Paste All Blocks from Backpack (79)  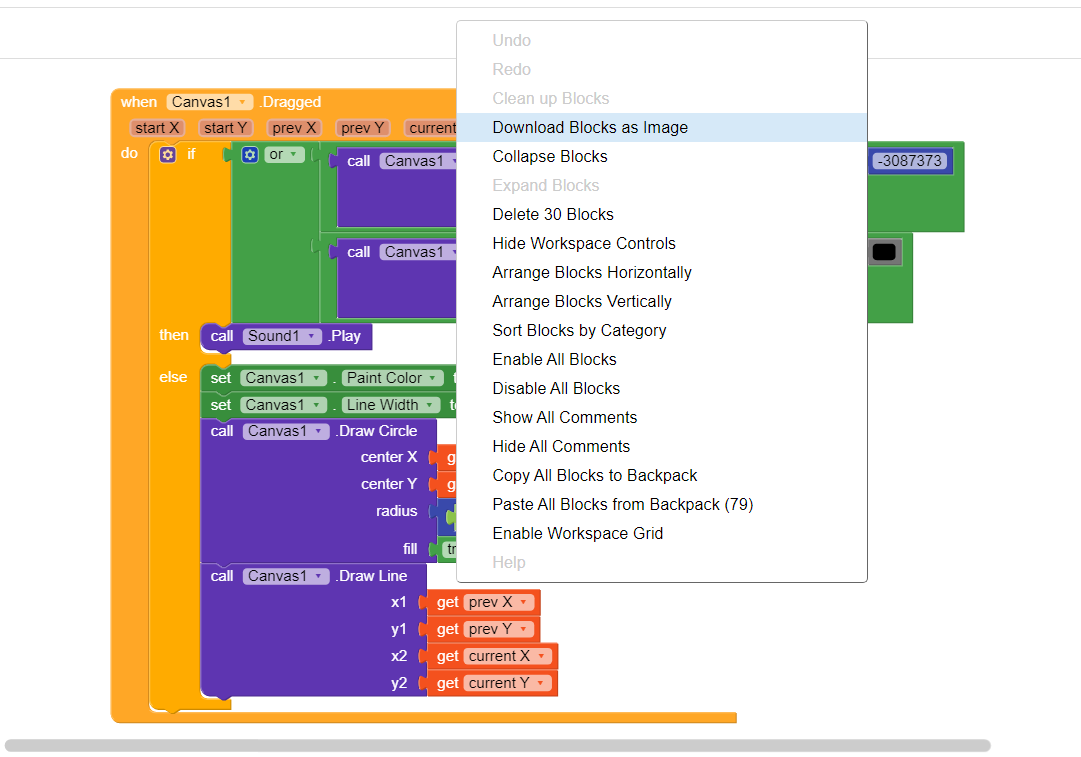[622, 505]
